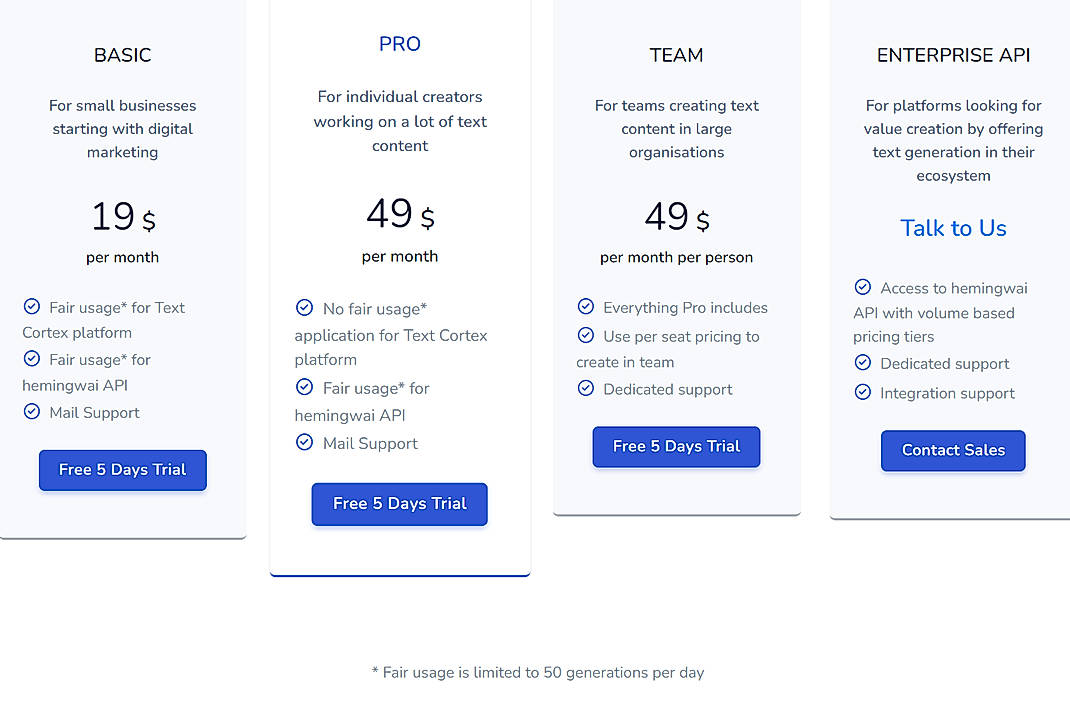Start the Free 5 Days Trial for Team
Viewport: 1070px width, 705px height.
coord(676,446)
